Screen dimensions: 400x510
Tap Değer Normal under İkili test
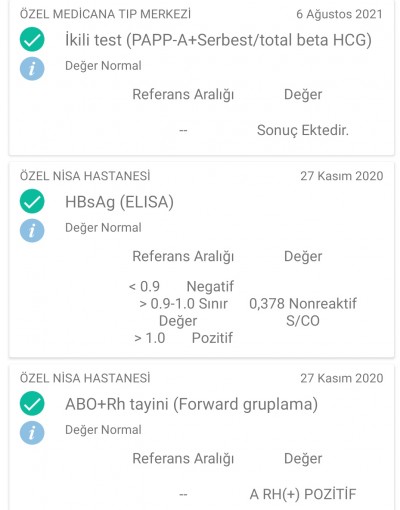coord(103,66)
